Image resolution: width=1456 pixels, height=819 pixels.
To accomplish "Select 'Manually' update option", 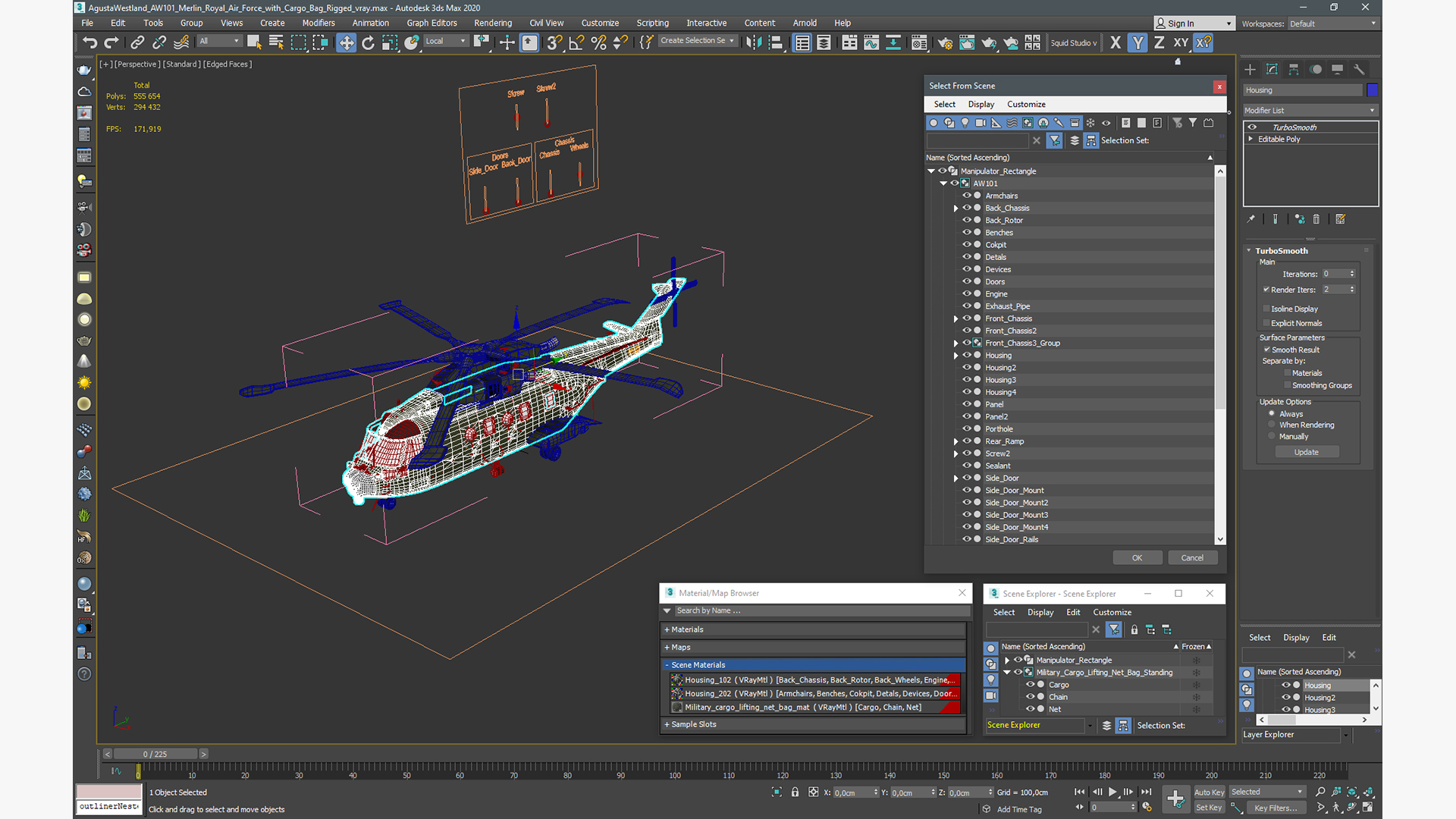I will [1272, 436].
